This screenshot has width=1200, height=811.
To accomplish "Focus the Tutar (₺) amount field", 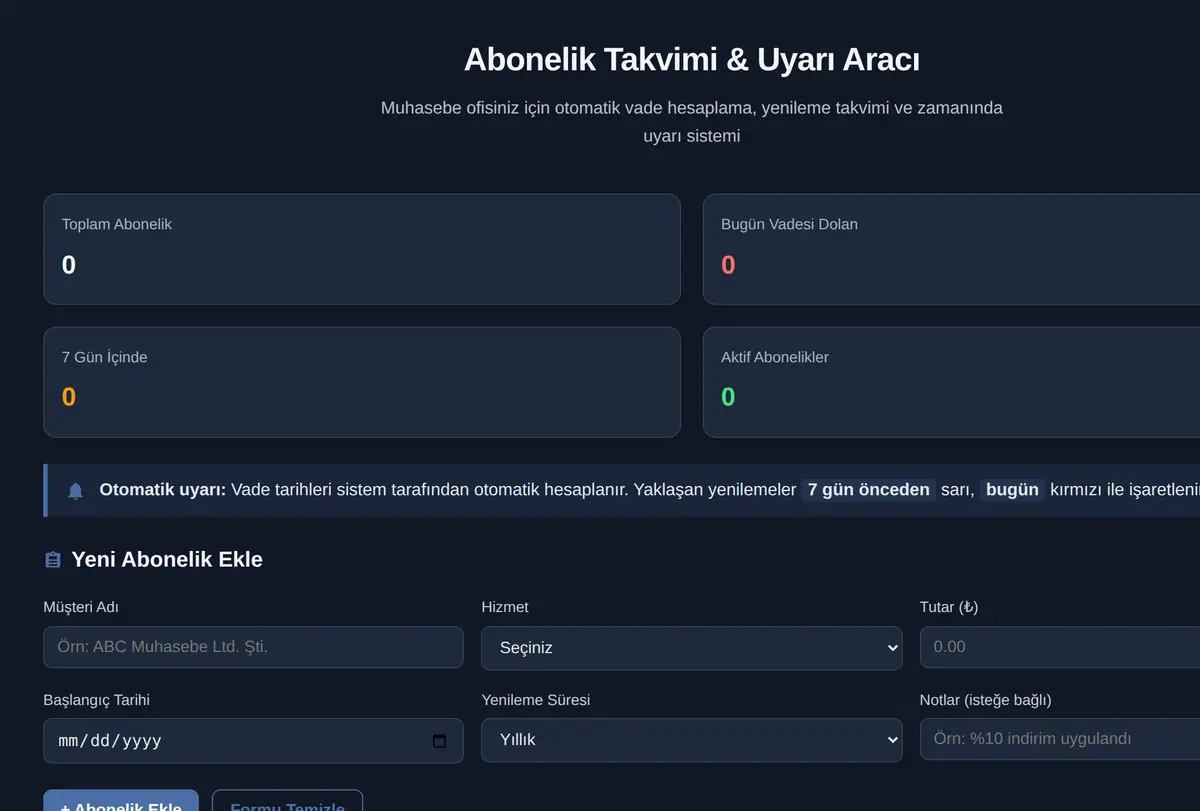I will click(x=1060, y=647).
